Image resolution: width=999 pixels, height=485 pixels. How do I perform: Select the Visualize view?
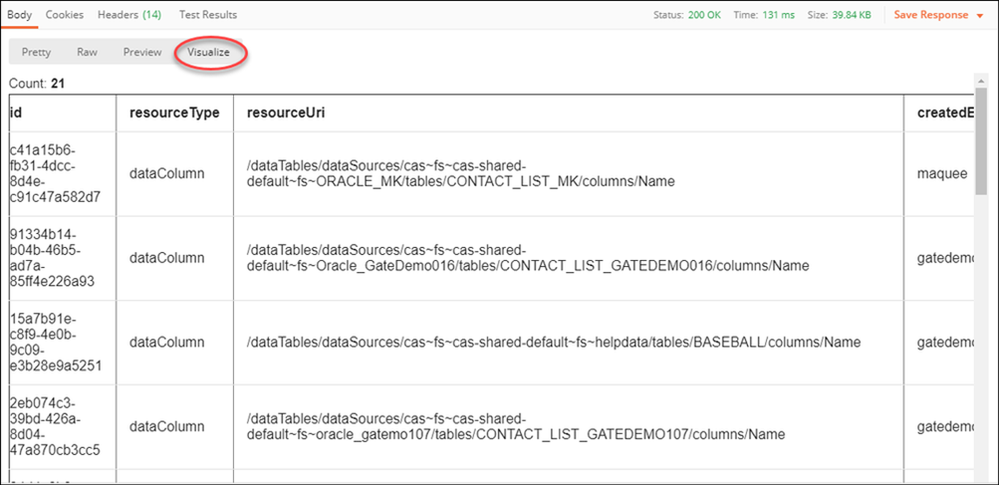[209, 52]
